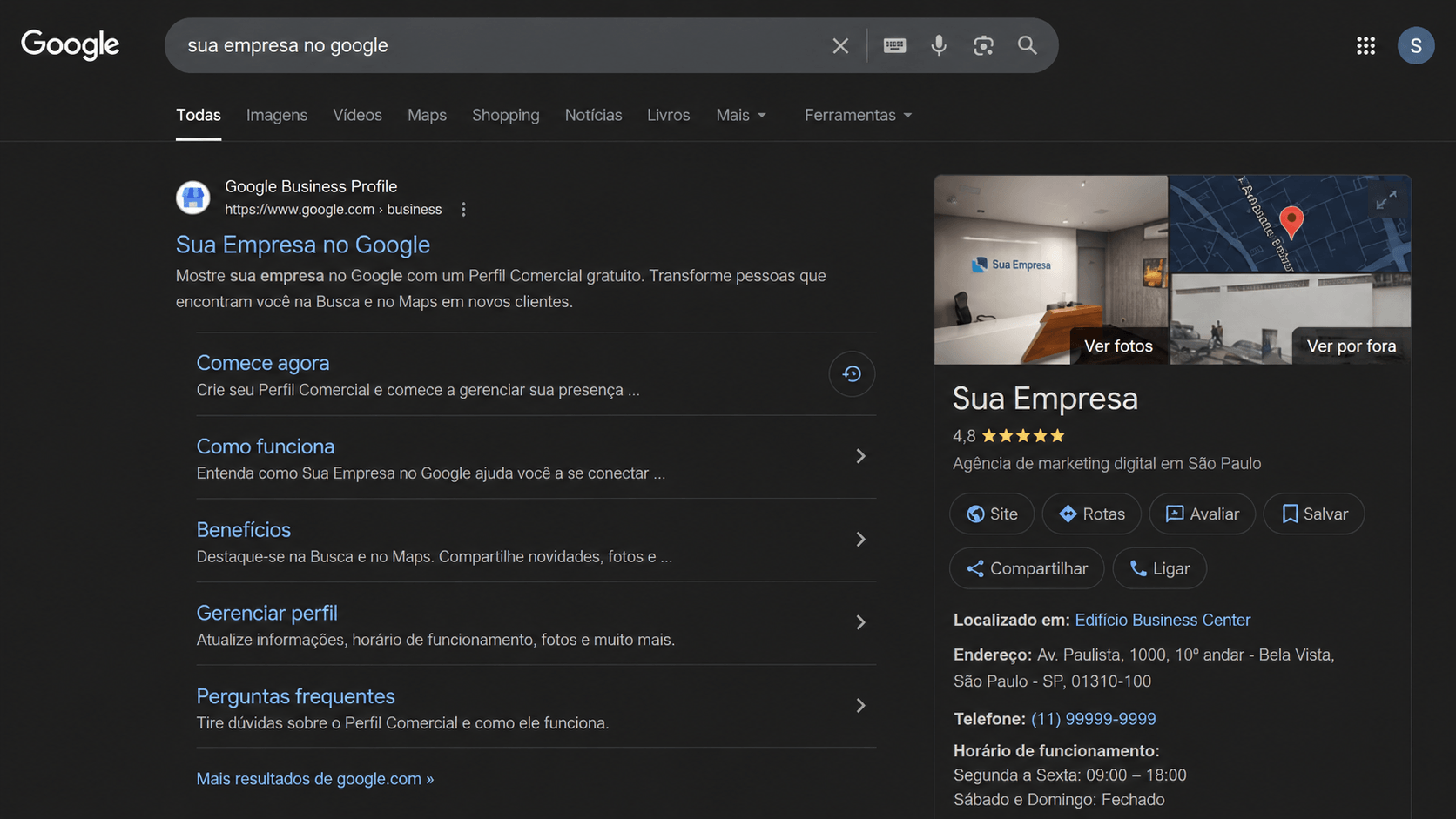1456x819 pixels.
Task: Start voice search with the microphone icon
Action: [x=939, y=45]
